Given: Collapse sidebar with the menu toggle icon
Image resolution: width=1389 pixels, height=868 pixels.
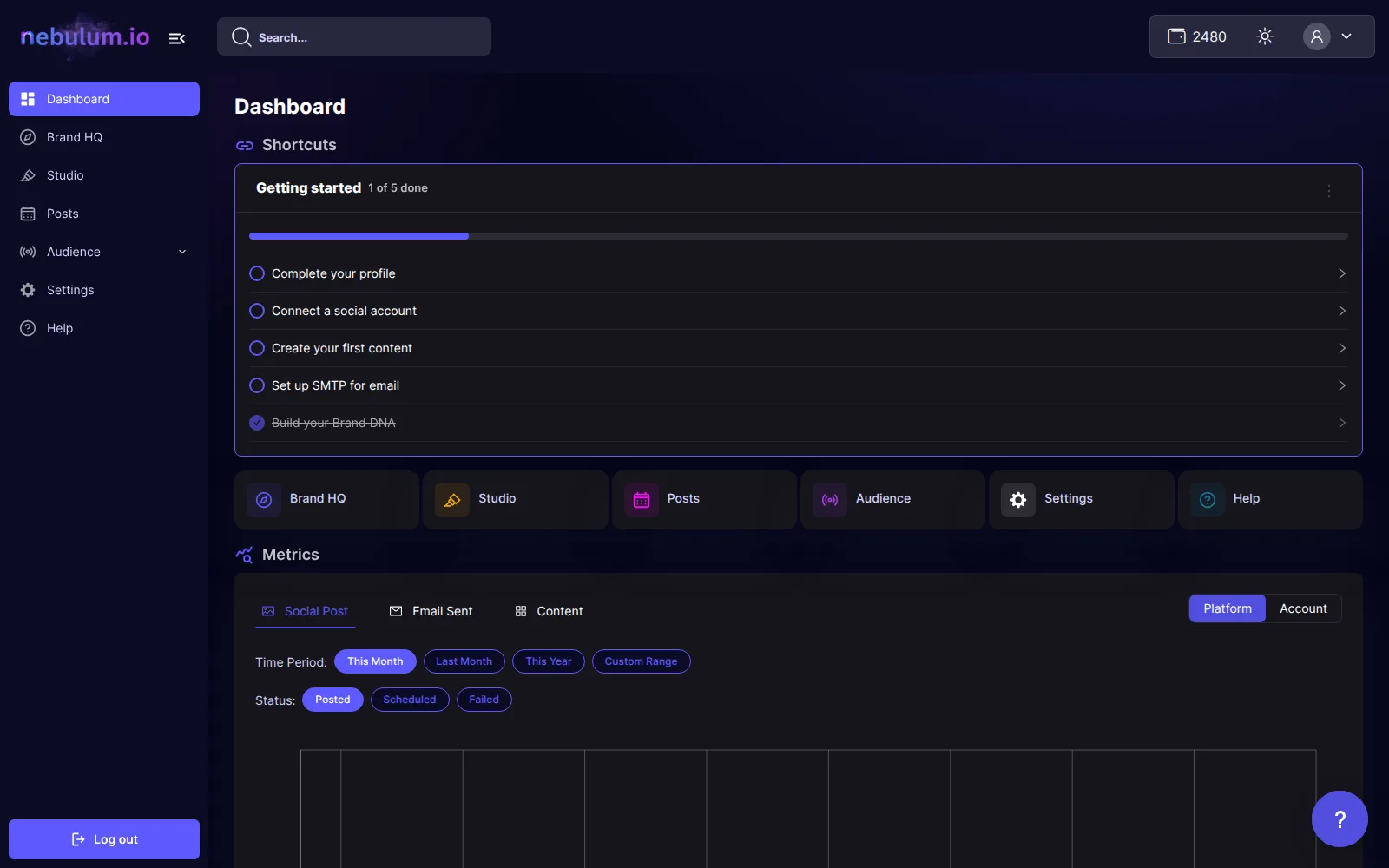Looking at the screenshot, I should tap(177, 38).
